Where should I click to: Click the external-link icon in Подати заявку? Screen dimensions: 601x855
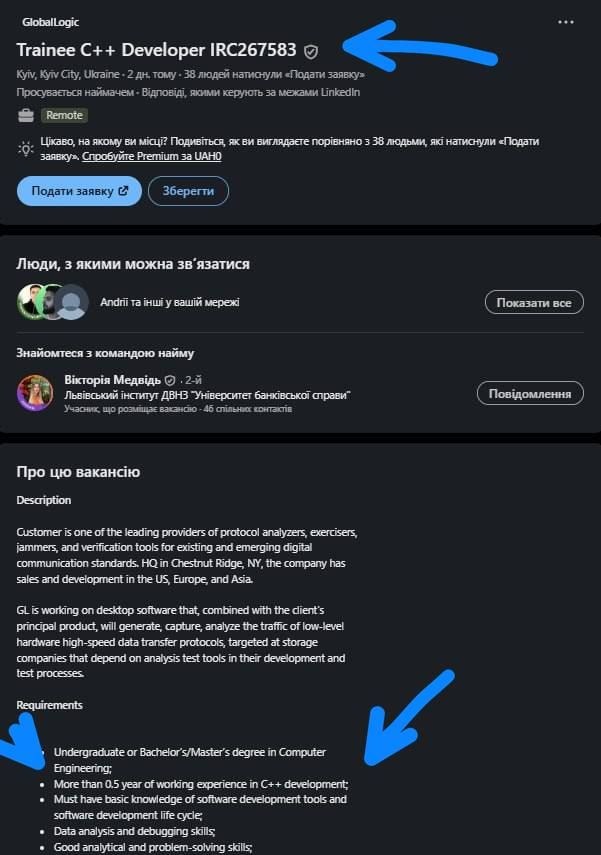point(123,191)
